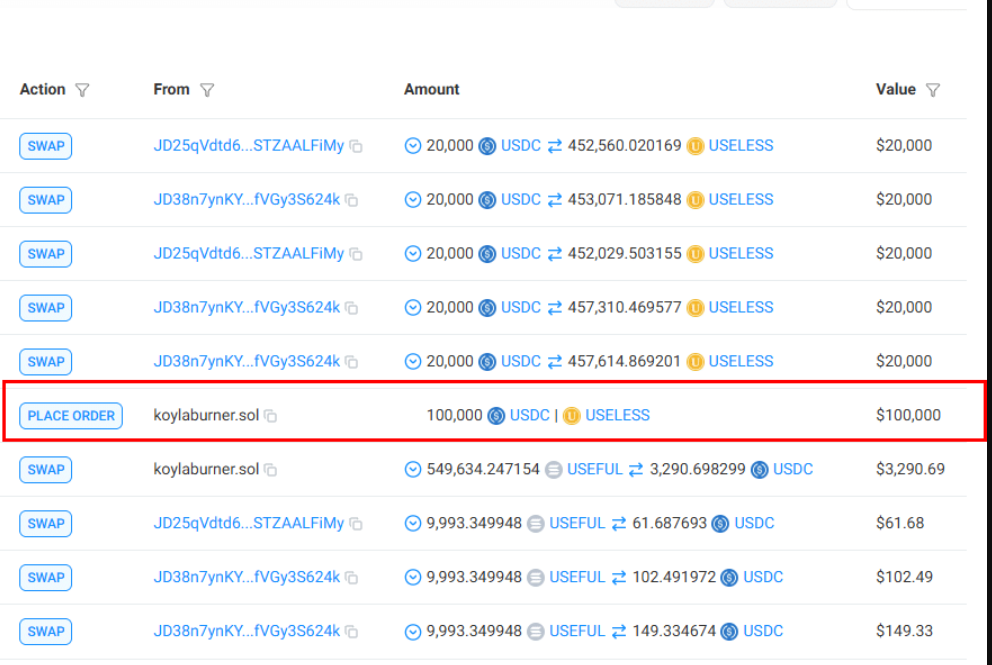Click USEFUL token icon beside 549,634.247154
992x665 pixels.
coord(554,469)
